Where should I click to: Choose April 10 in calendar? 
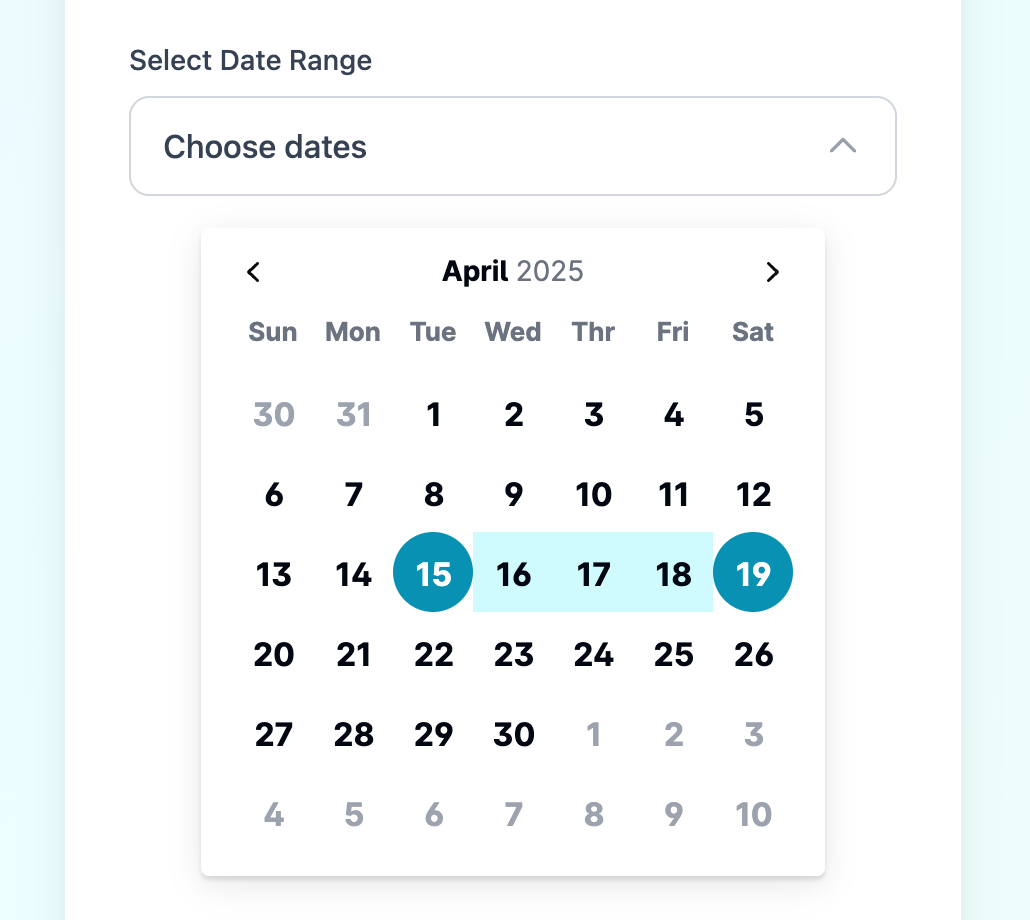coord(593,494)
